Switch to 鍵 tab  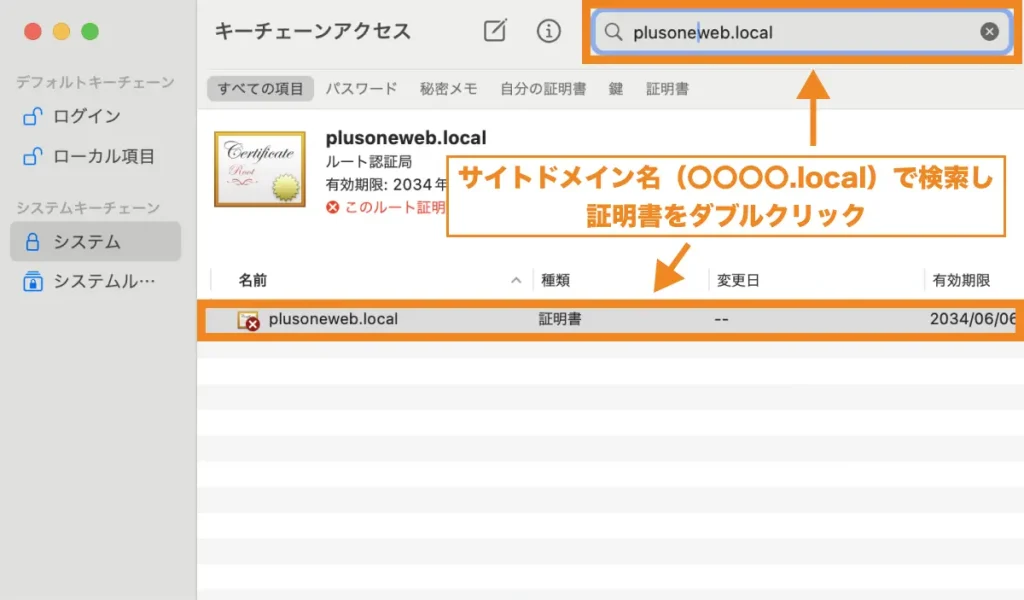(616, 89)
